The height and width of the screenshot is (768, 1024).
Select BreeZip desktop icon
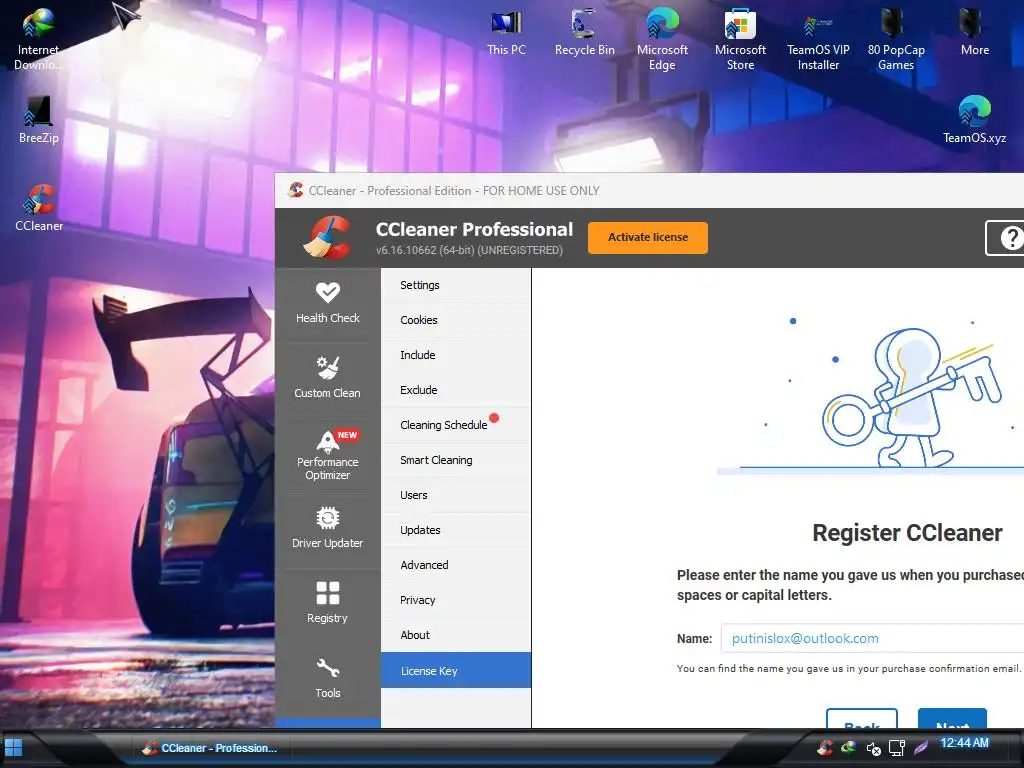point(39,120)
